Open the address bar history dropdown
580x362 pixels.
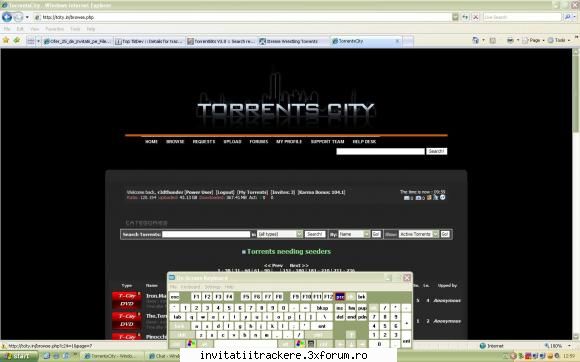[x=455, y=17]
